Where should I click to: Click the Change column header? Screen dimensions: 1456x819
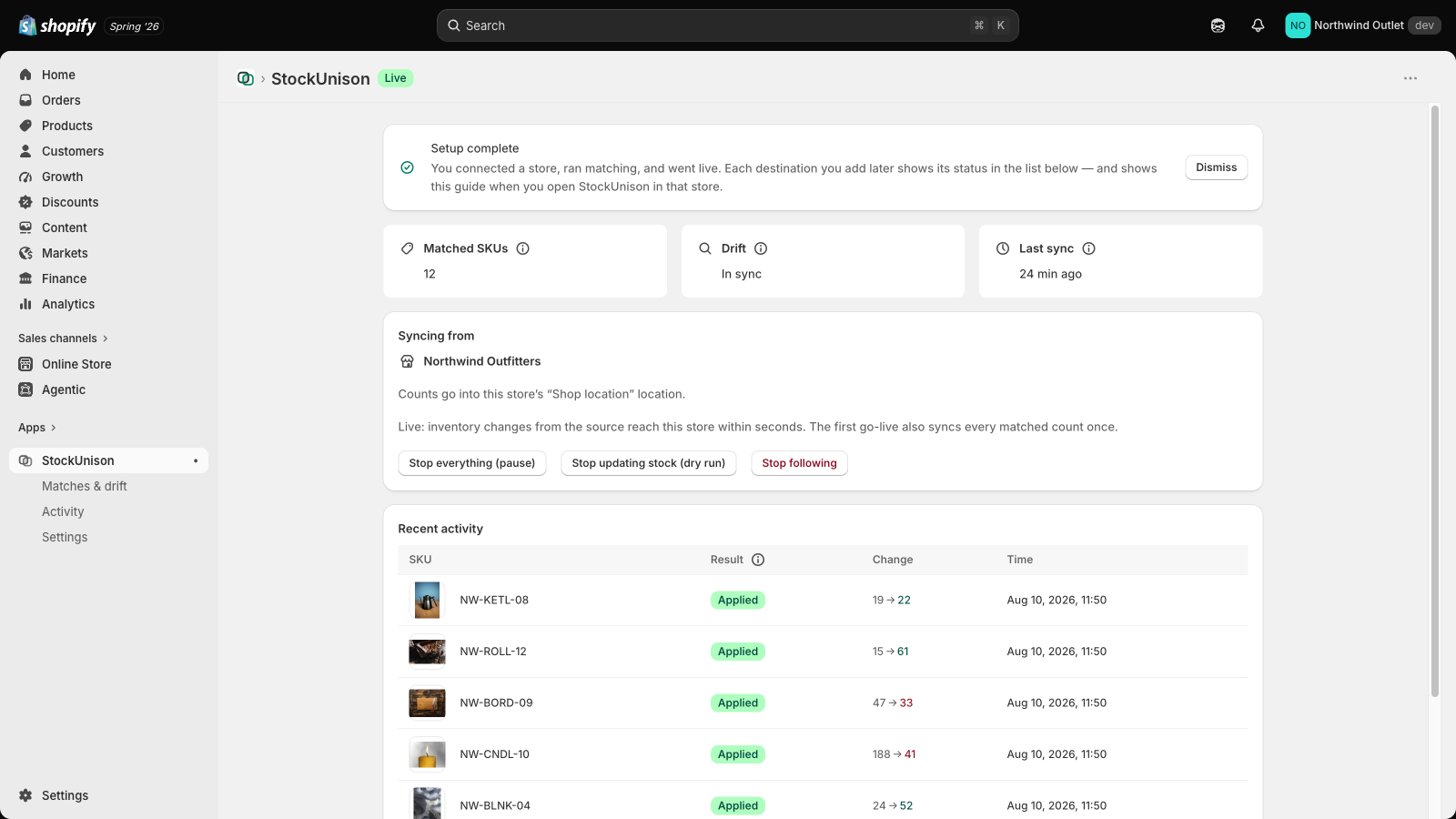pos(893,560)
